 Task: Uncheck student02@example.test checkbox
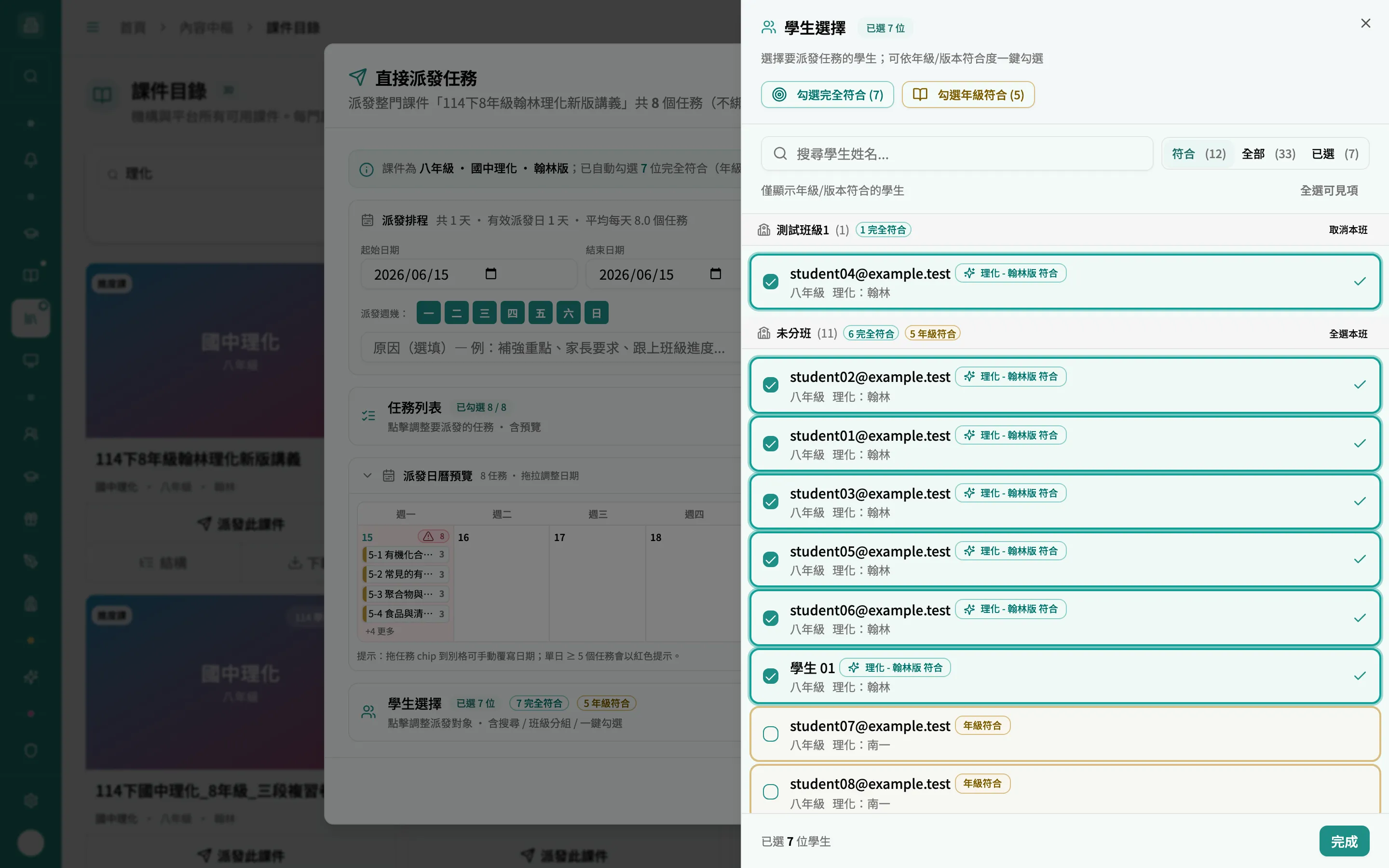770,385
